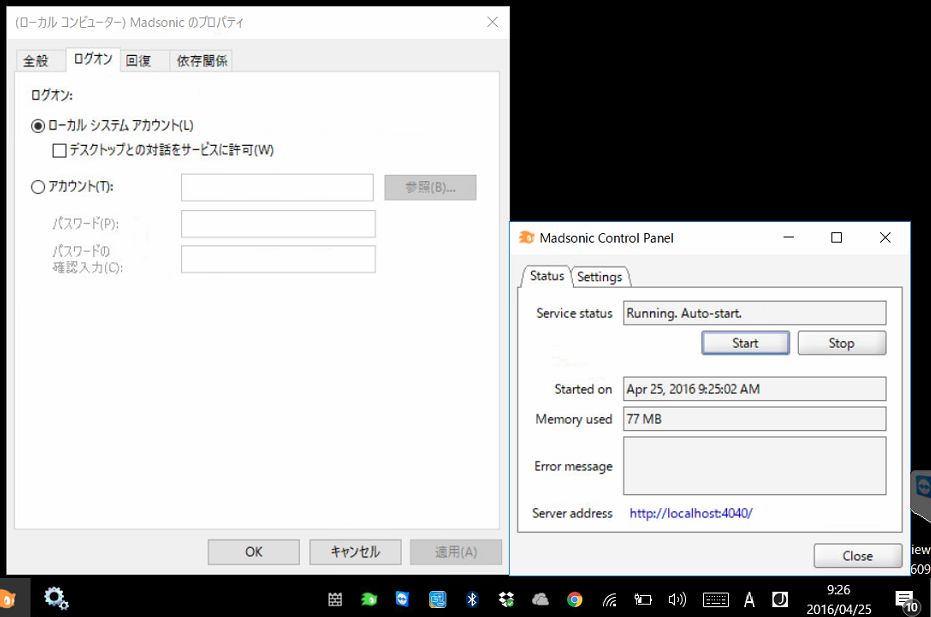This screenshot has width=931, height=617.
Task: Click the キャンセル button
Action: [355, 552]
